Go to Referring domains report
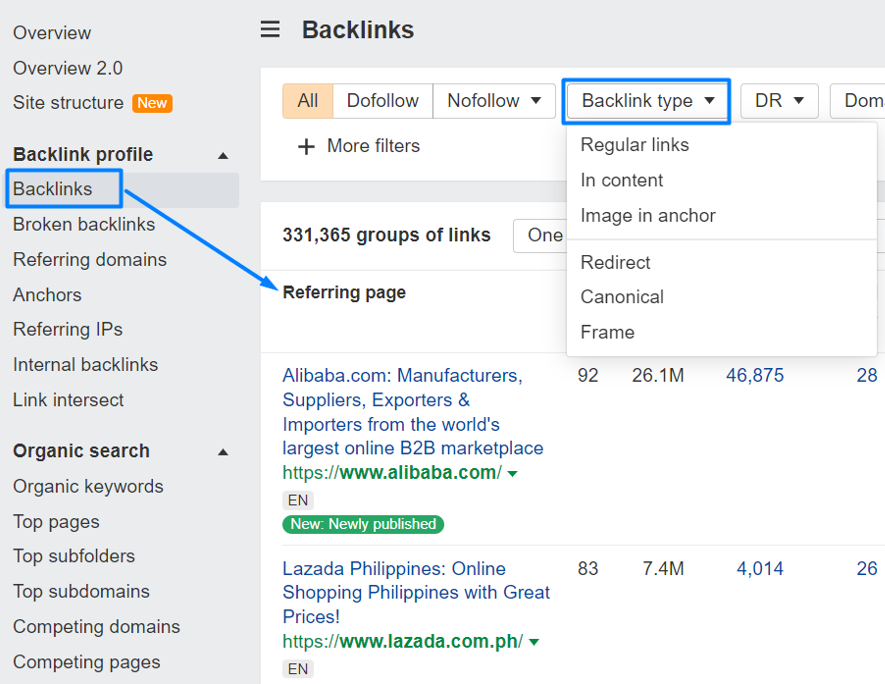 (89, 259)
